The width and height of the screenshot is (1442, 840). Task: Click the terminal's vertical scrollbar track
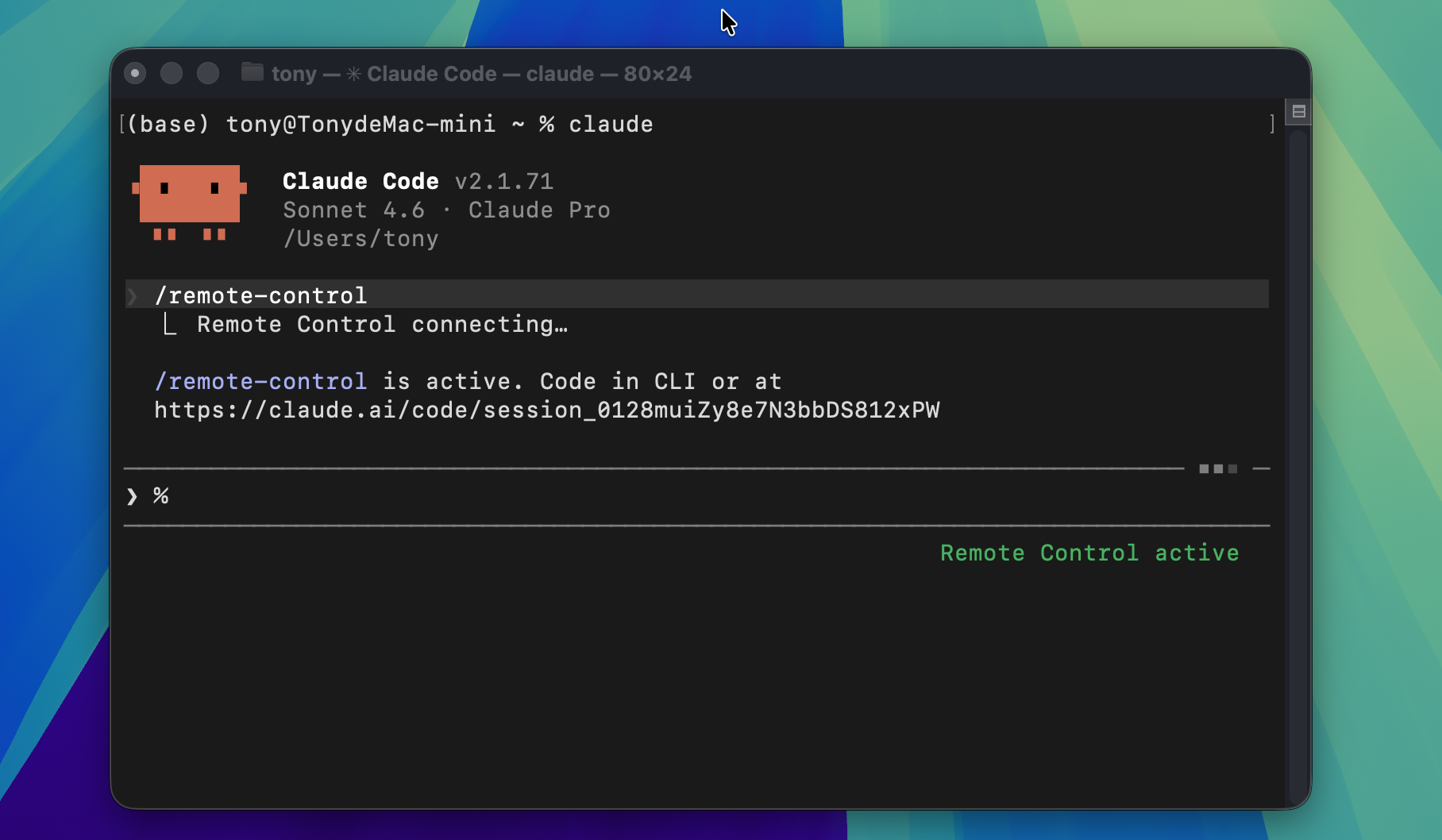point(1297,460)
